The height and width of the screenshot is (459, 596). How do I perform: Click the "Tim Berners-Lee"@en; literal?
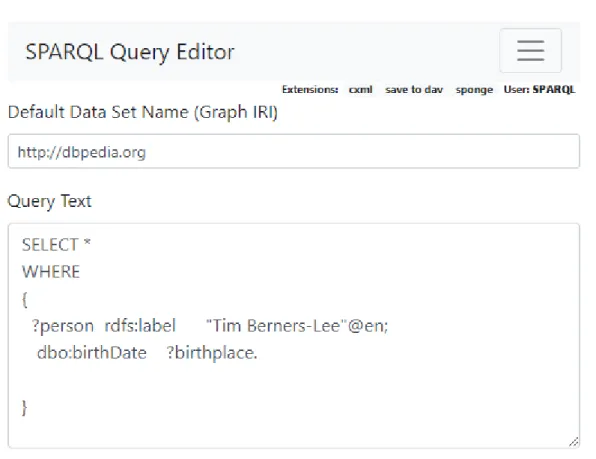(x=297, y=326)
